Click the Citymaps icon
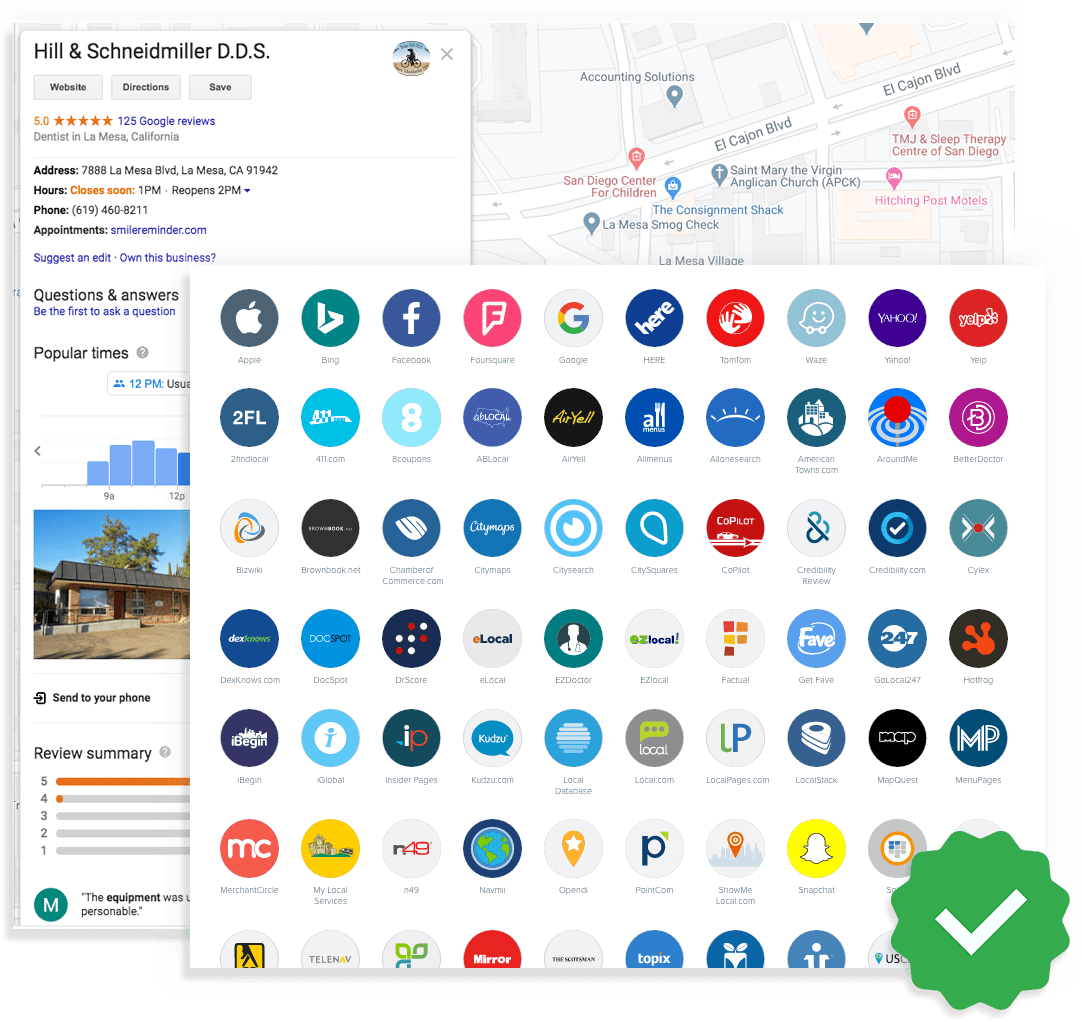The width and height of the screenshot is (1082, 1022). [492, 528]
